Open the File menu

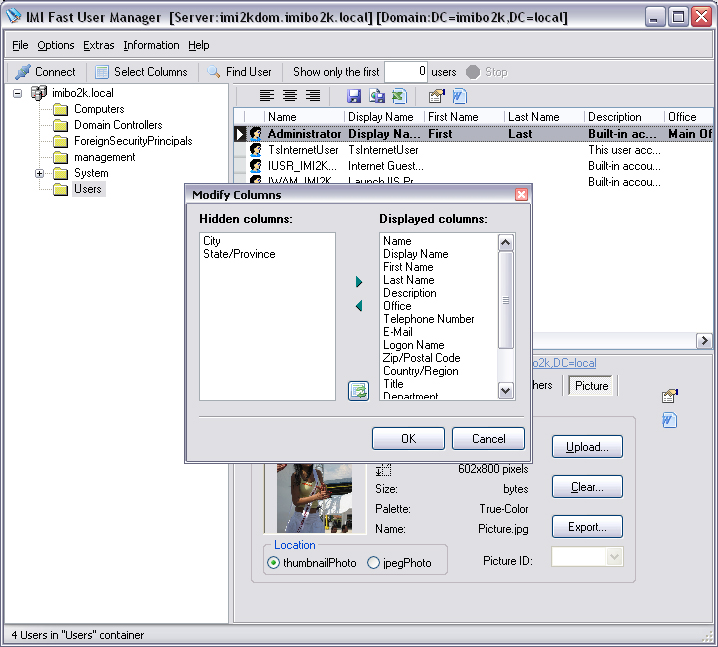tap(20, 45)
